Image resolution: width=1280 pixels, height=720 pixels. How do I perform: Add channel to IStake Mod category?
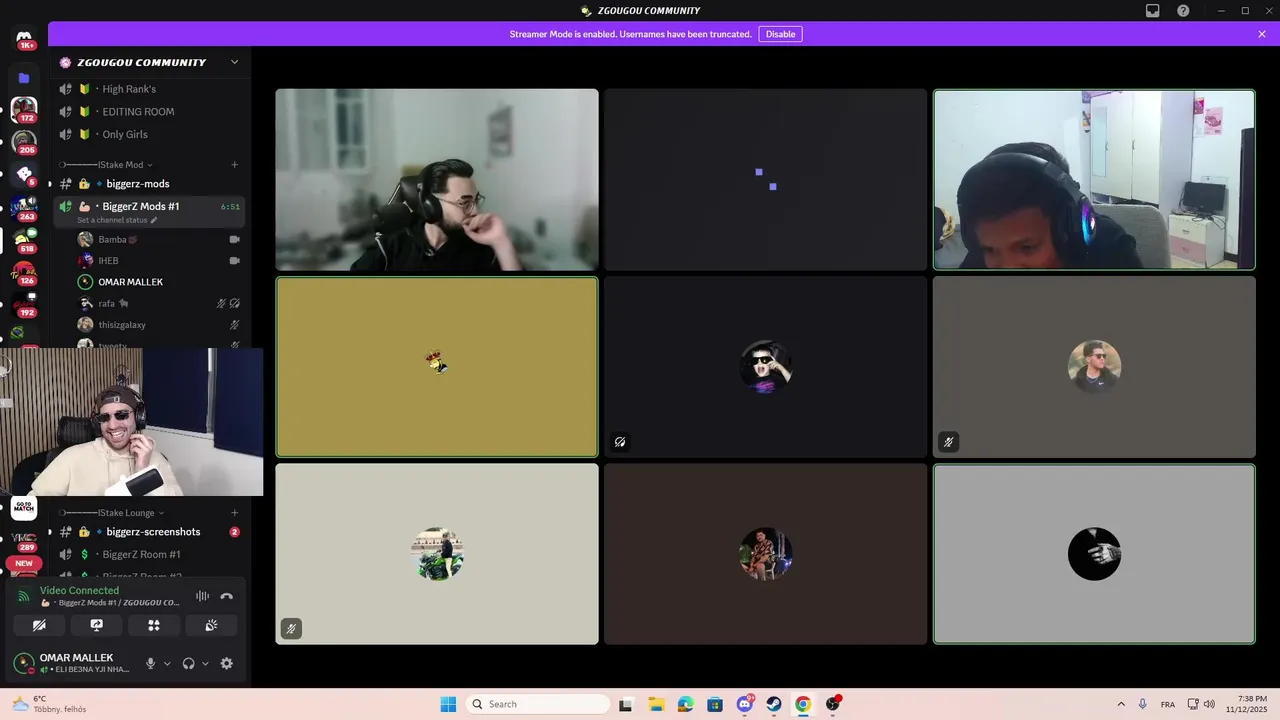(235, 165)
